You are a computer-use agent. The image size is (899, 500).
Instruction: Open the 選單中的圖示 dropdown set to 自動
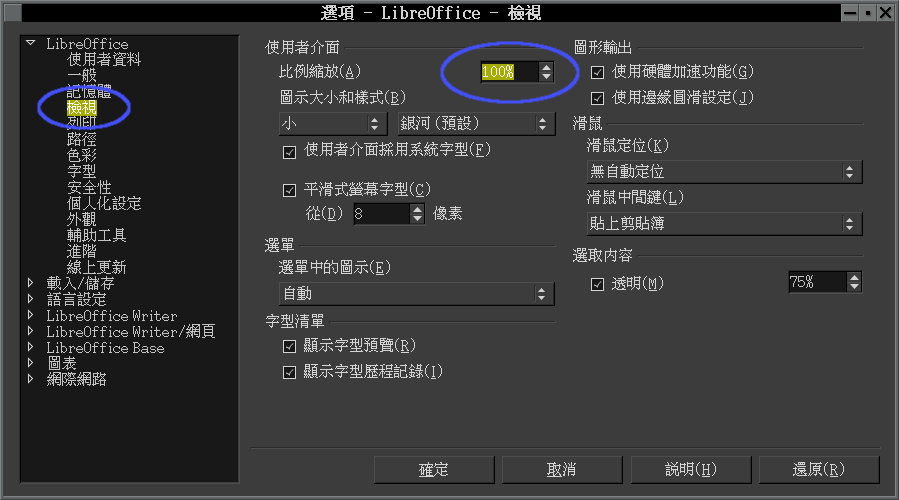416,294
